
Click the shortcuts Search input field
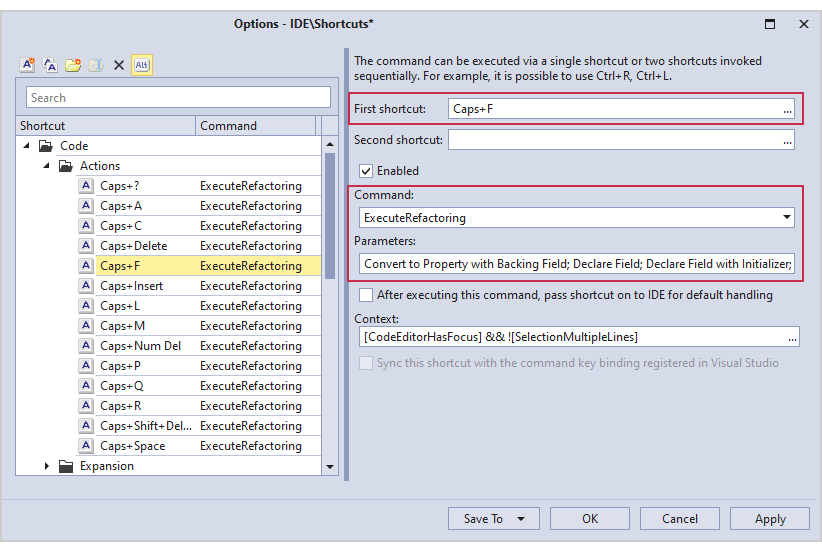[x=178, y=98]
